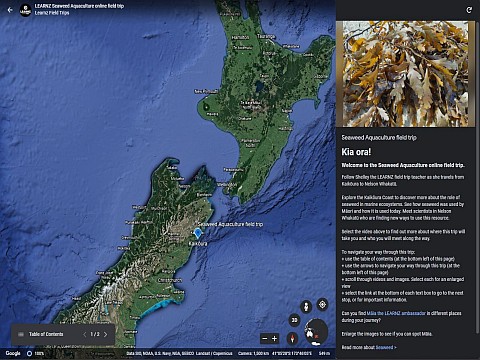This screenshot has height=360, width=480.
Task: Click the New Plymouth label
Action: pos(206,91)
